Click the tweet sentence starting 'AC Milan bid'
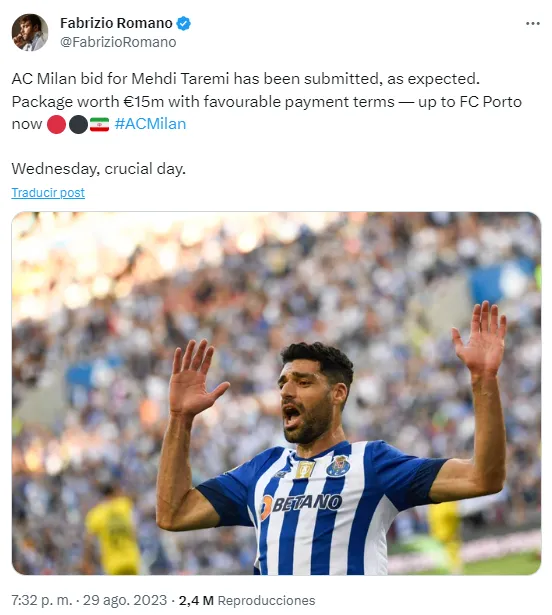The width and height of the screenshot is (552, 615). click(246, 79)
